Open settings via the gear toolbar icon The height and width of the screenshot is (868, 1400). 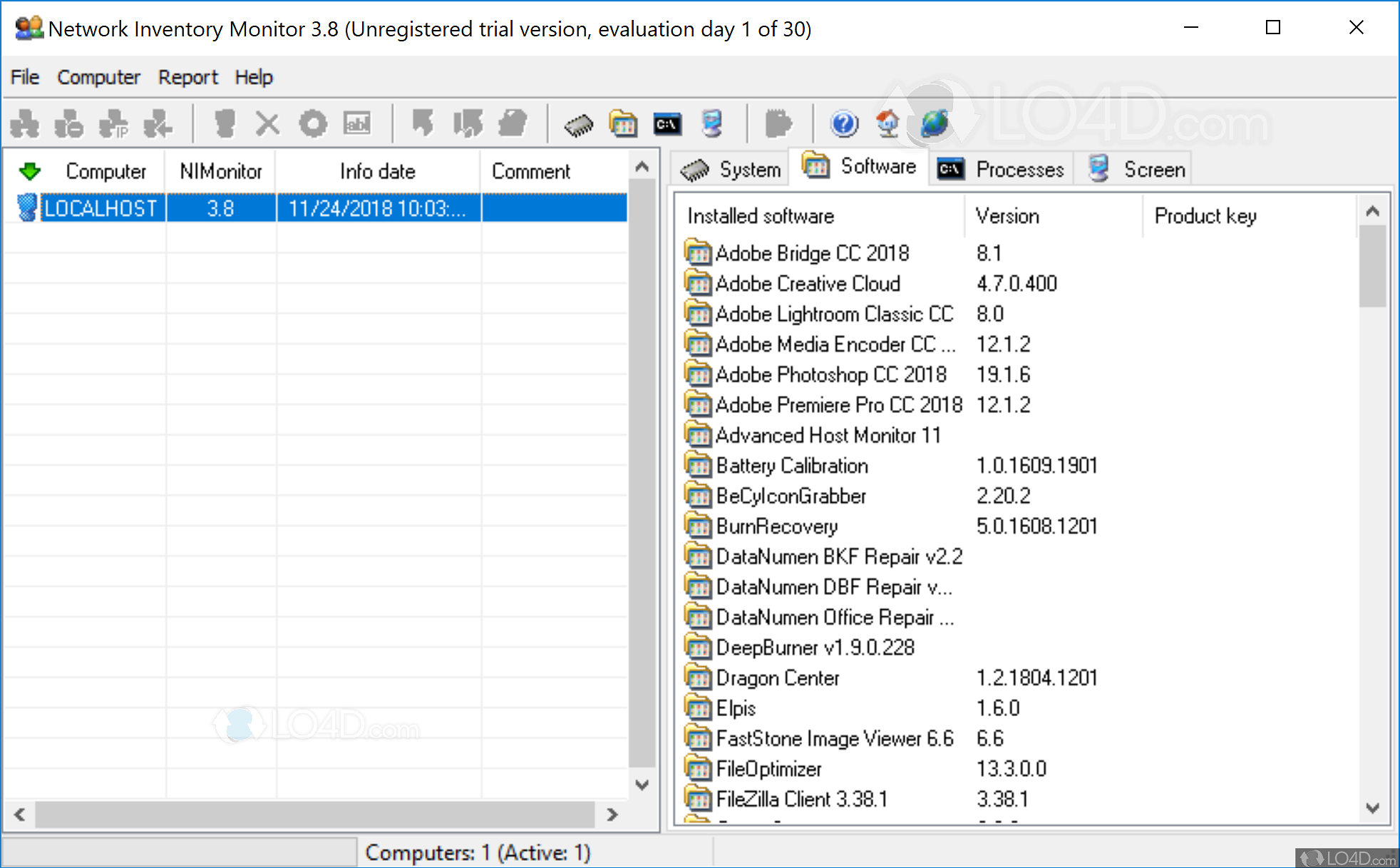[312, 123]
